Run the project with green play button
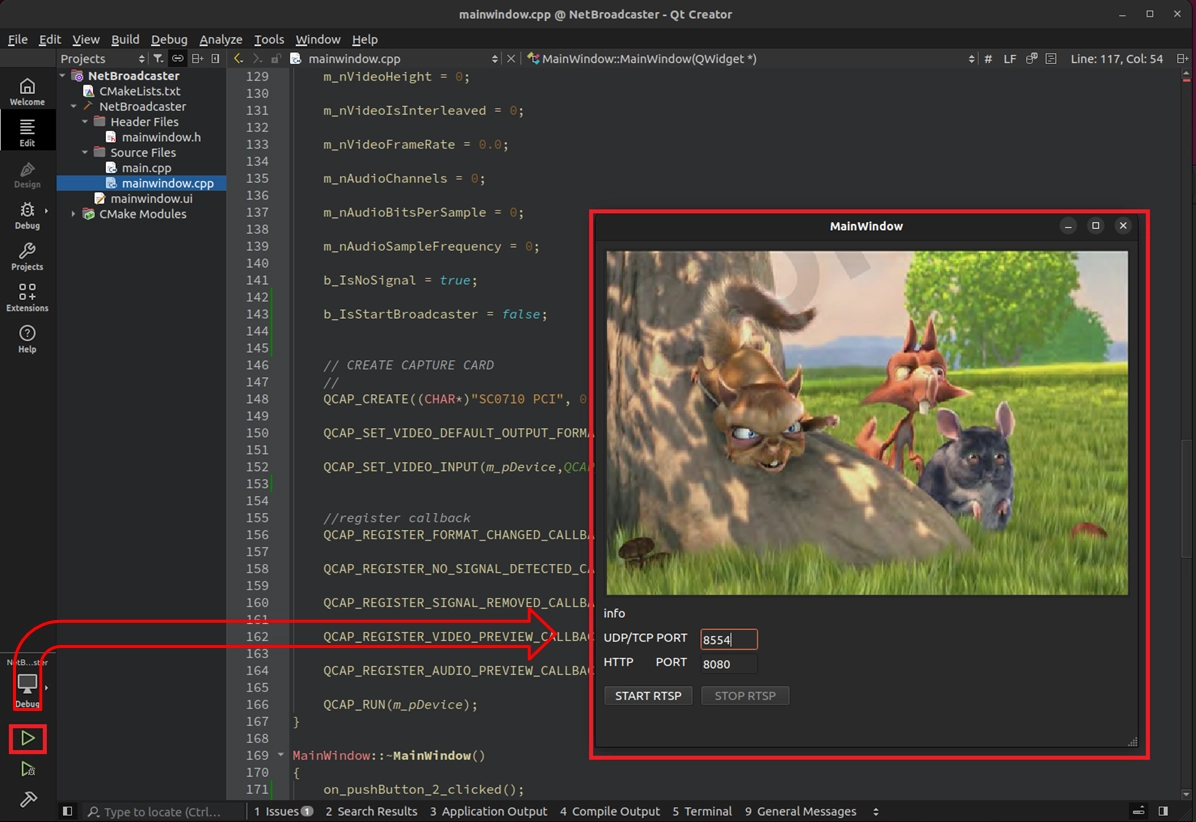 pos(27,738)
